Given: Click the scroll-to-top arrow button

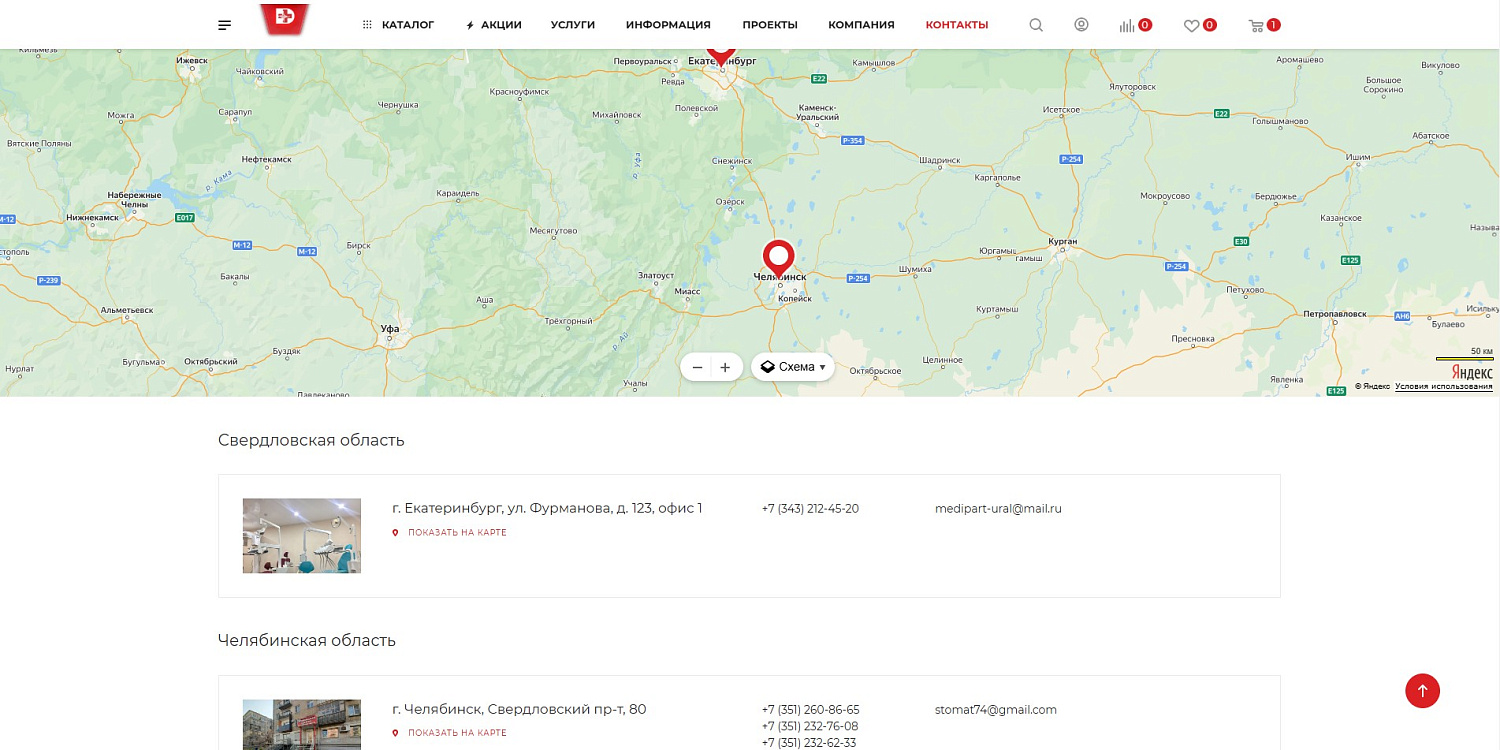Looking at the screenshot, I should (1422, 690).
